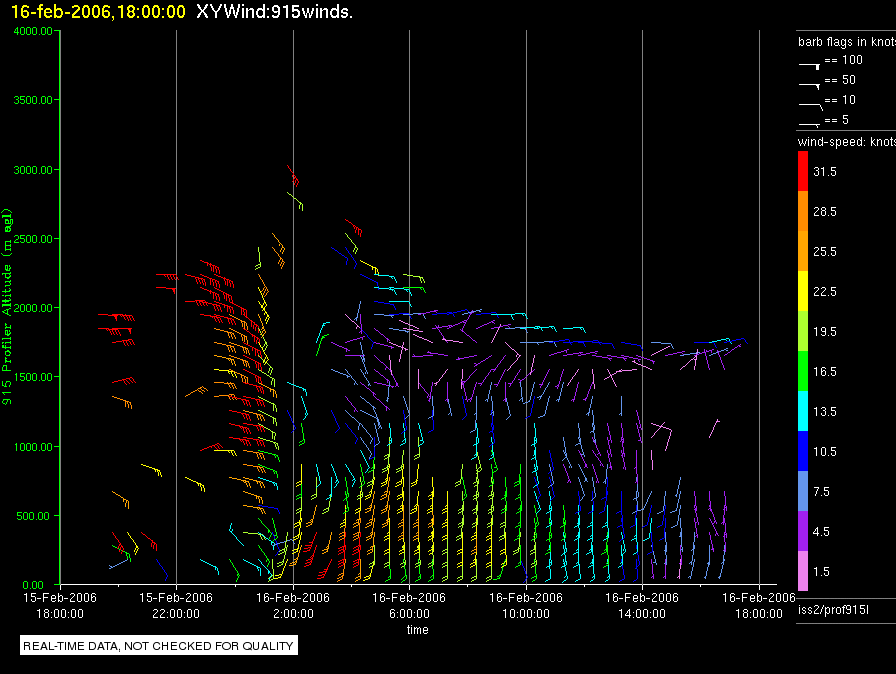This screenshot has width=896, height=674.
Task: Click the '4000.00' altitude axis label
Action: click(33, 31)
